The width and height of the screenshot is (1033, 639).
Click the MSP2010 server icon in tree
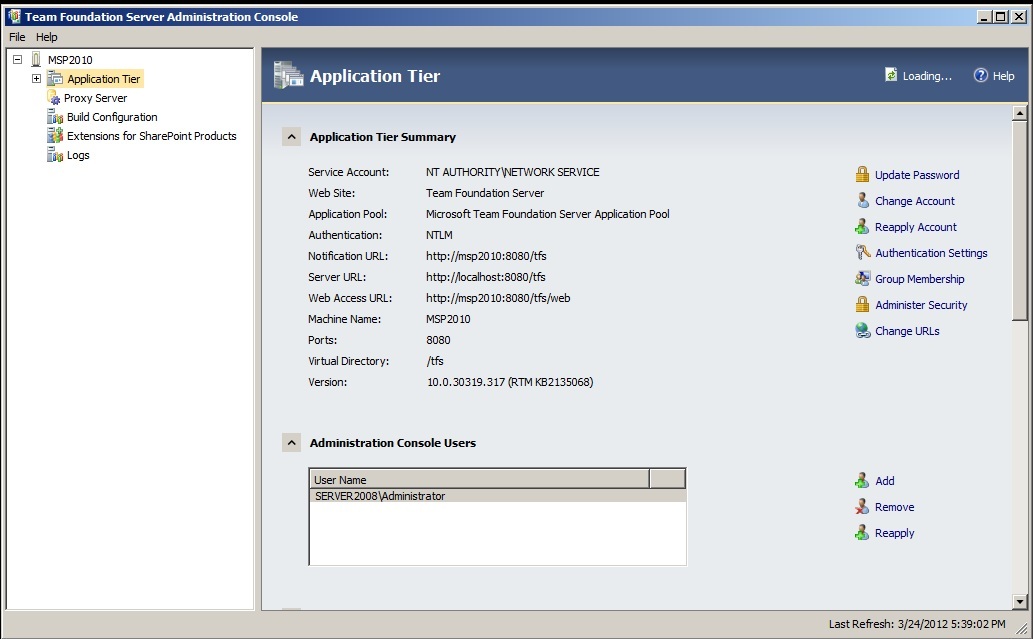(x=36, y=59)
